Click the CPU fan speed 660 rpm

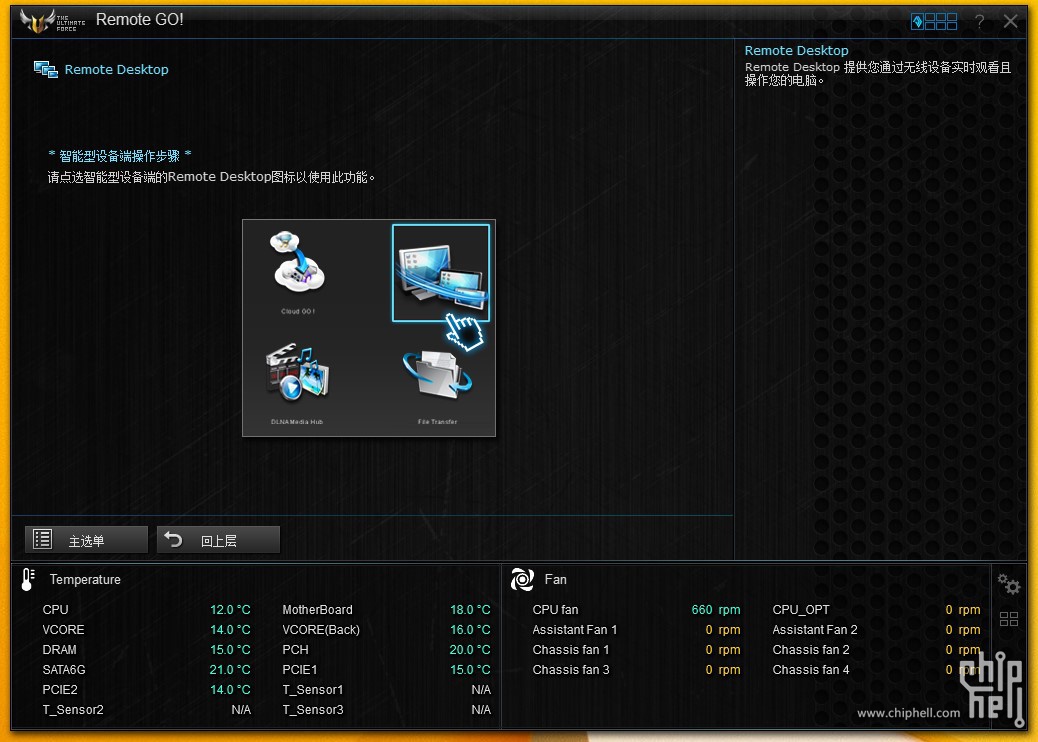716,610
